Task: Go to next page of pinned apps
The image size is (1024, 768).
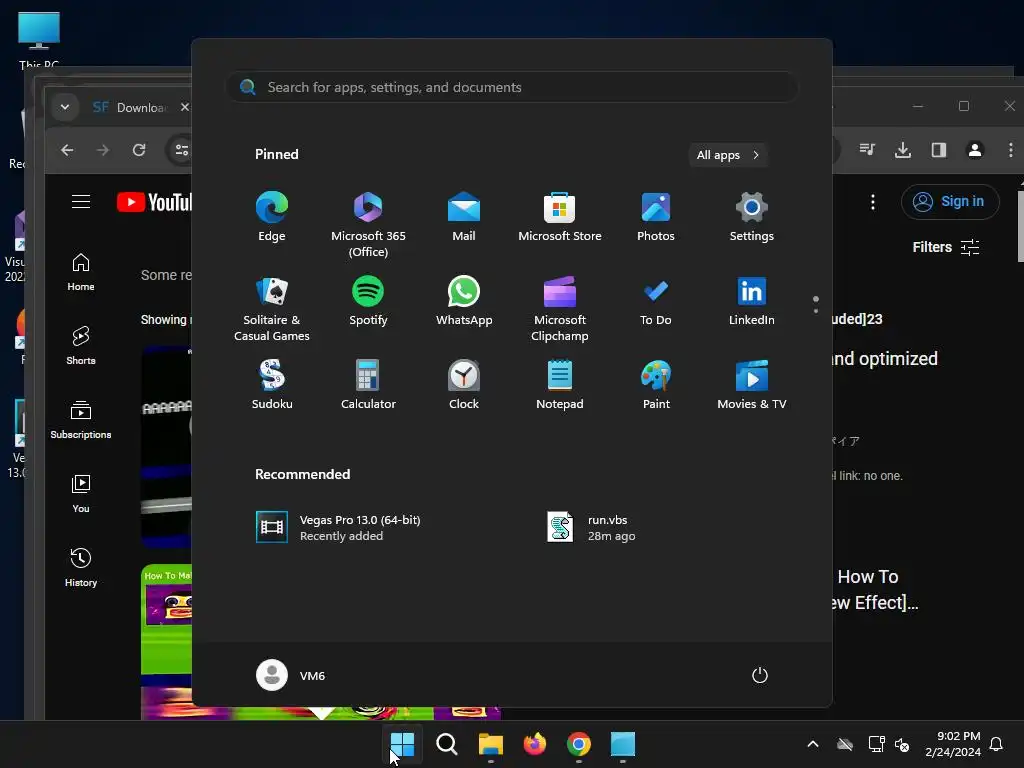Action: pyautogui.click(x=816, y=311)
